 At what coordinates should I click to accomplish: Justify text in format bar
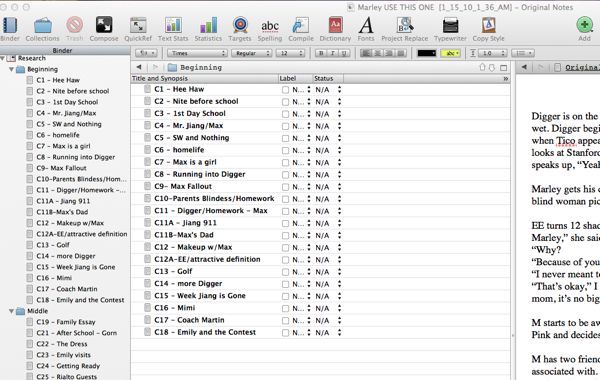[401, 53]
